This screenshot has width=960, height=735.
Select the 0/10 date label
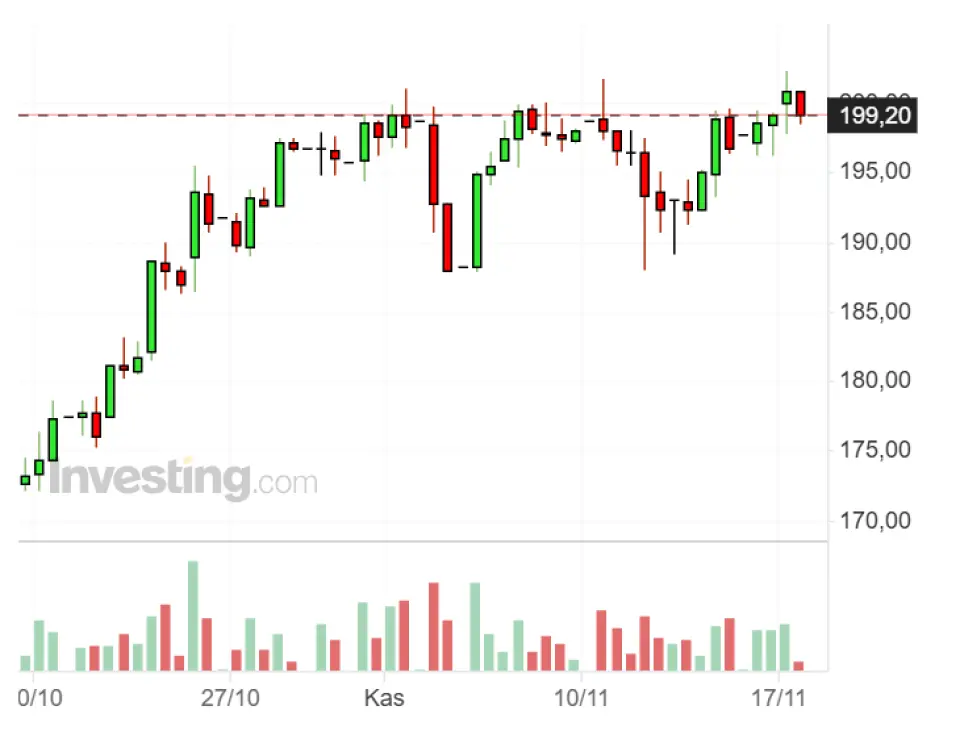pyautogui.click(x=40, y=697)
